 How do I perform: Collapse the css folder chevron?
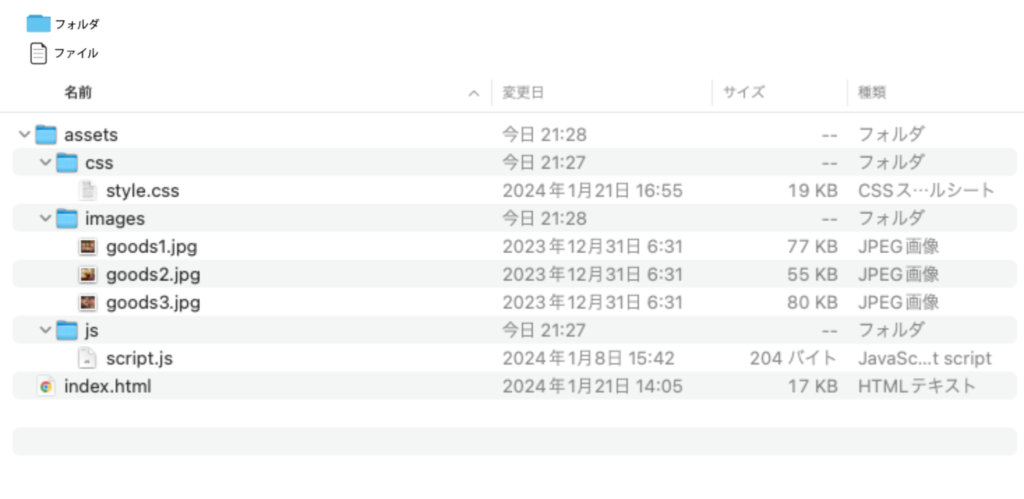[44, 162]
